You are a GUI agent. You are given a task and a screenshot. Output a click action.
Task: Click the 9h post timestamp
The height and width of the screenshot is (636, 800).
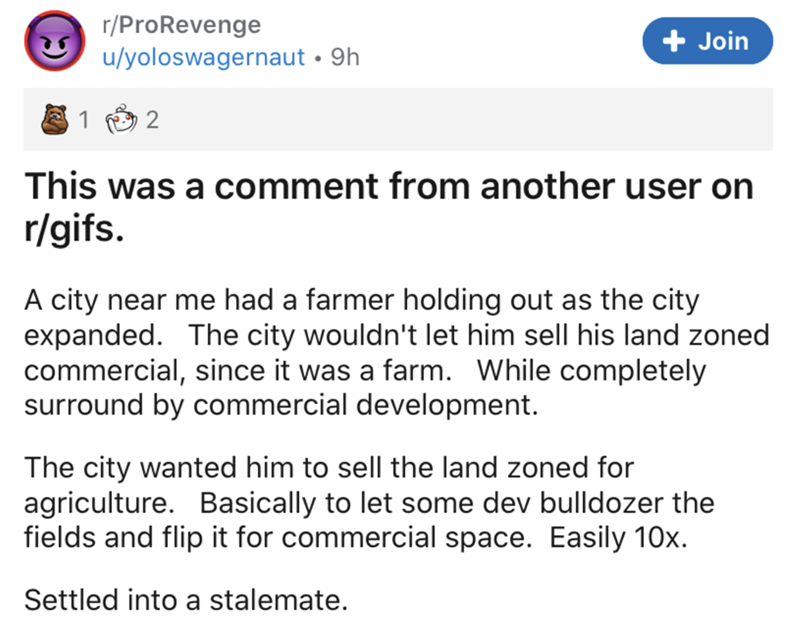345,57
